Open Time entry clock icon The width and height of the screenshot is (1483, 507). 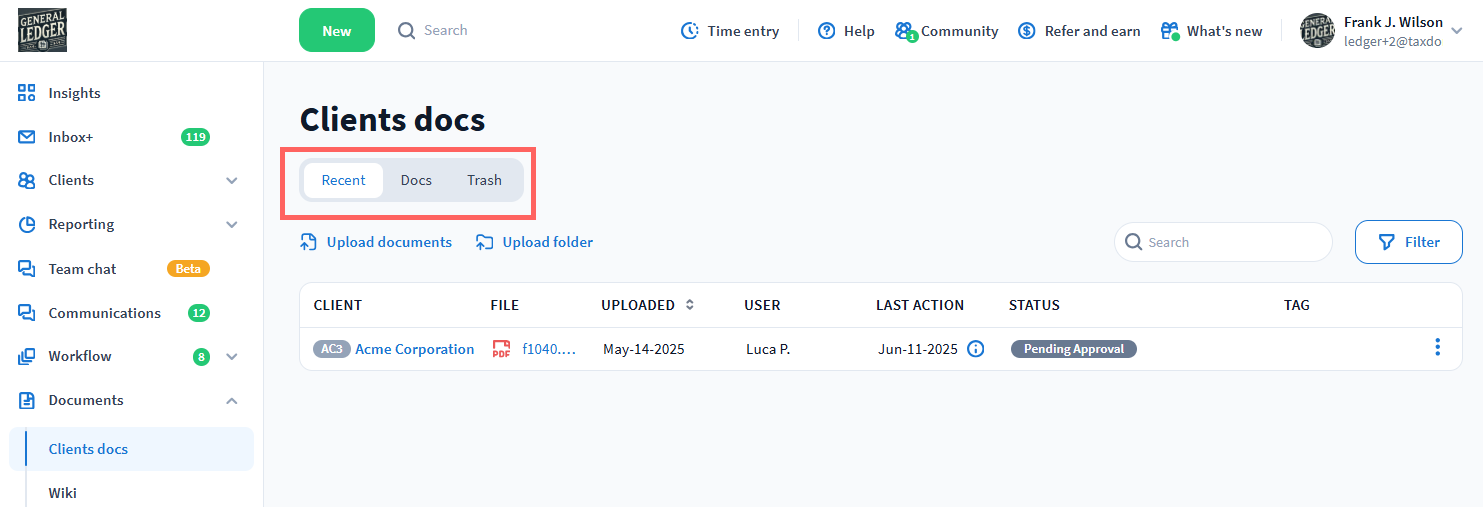coord(690,31)
